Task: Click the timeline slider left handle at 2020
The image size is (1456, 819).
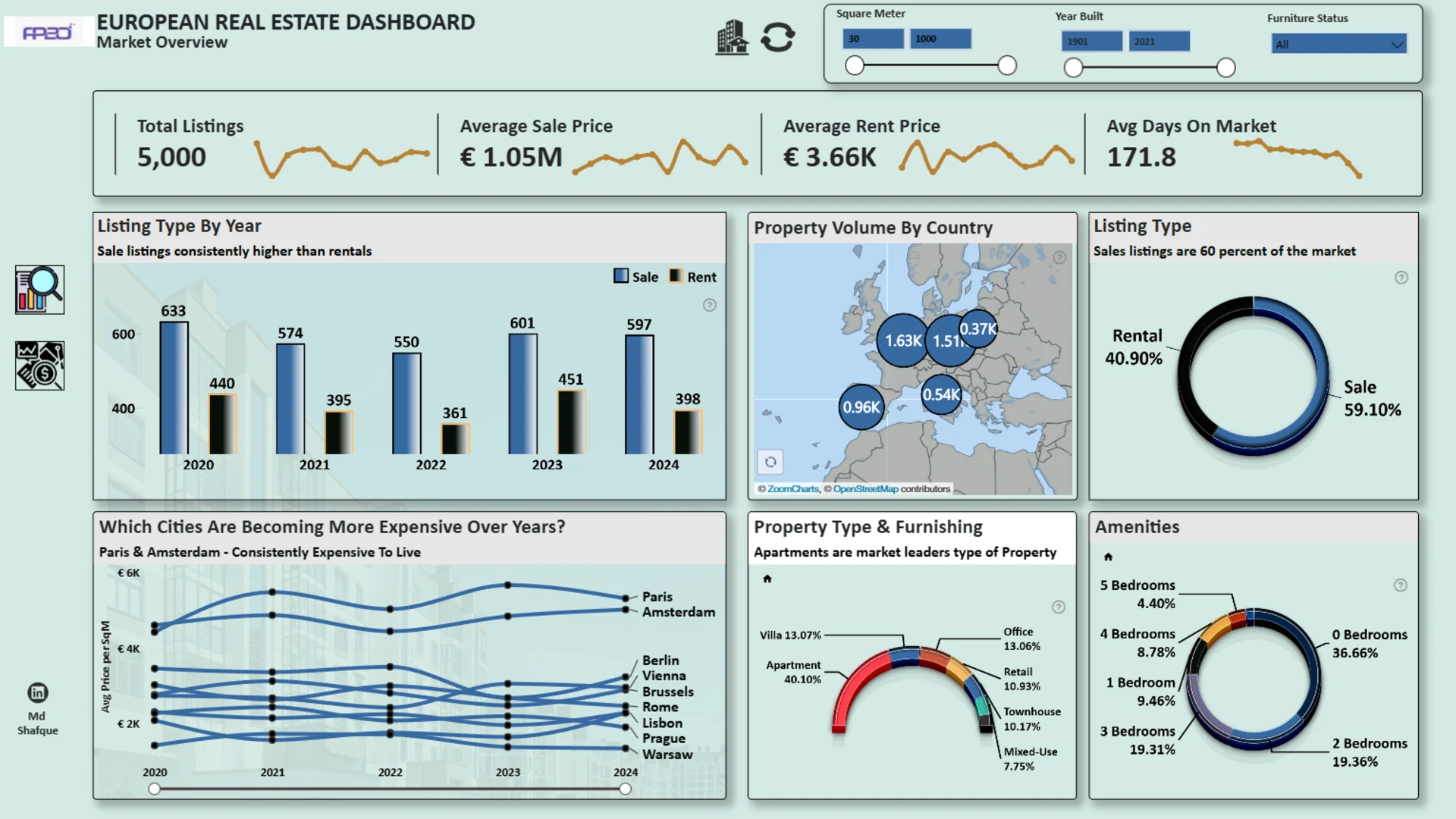Action: [155, 789]
